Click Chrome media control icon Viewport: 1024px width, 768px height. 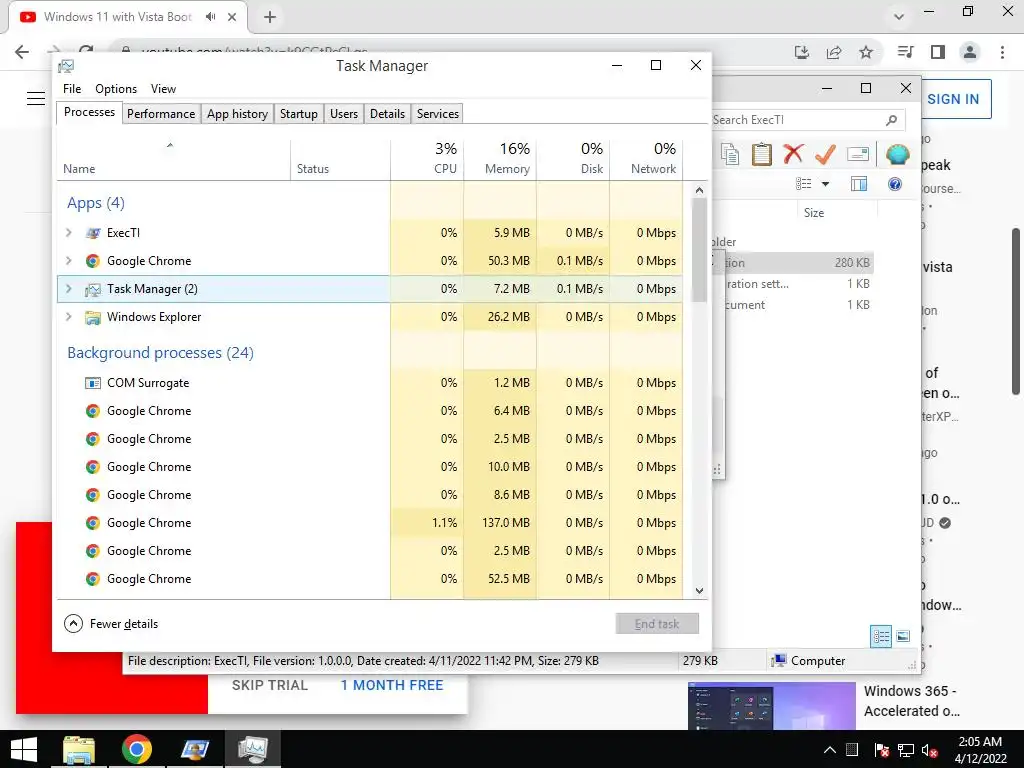pos(905,52)
